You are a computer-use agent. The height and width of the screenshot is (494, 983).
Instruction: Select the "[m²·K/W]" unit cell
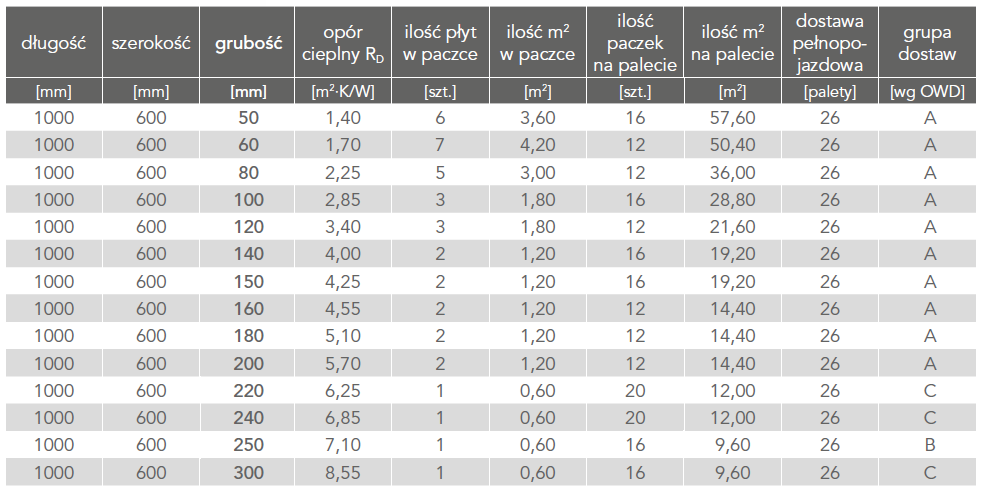pos(345,92)
